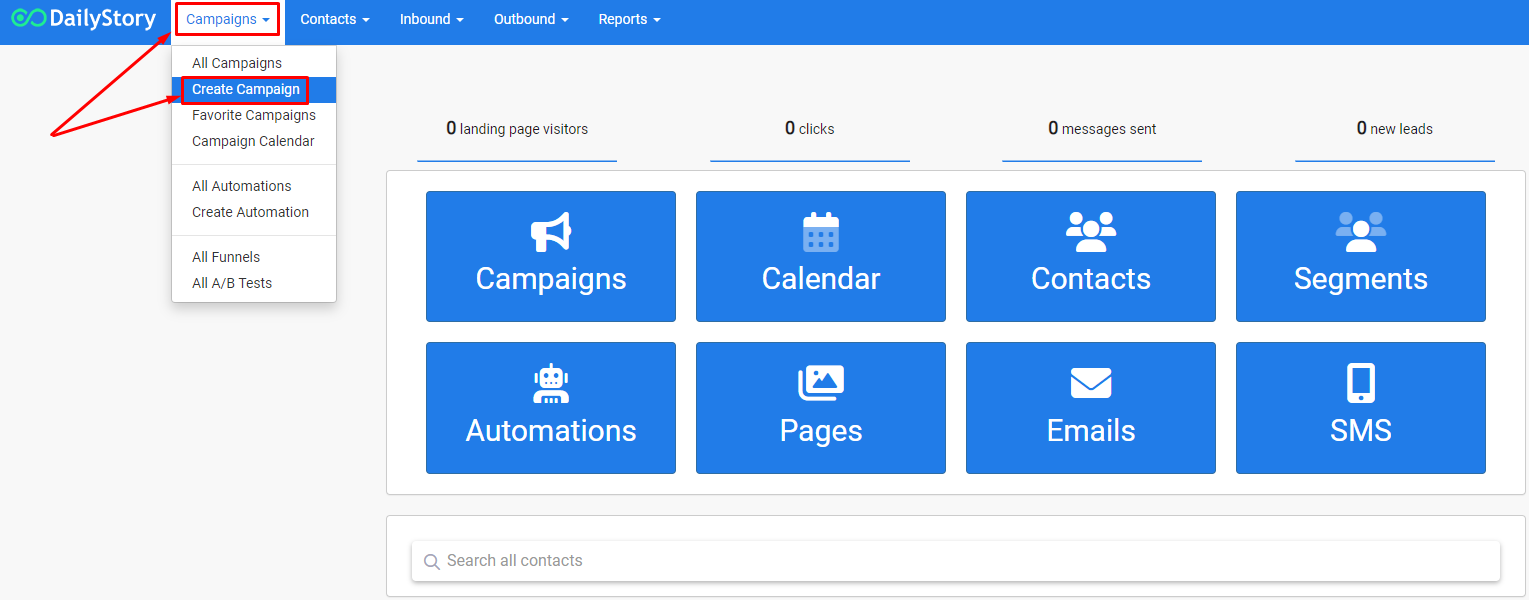Click the DailyStory logo
Image resolution: width=1529 pixels, height=600 pixels.
[x=84, y=19]
